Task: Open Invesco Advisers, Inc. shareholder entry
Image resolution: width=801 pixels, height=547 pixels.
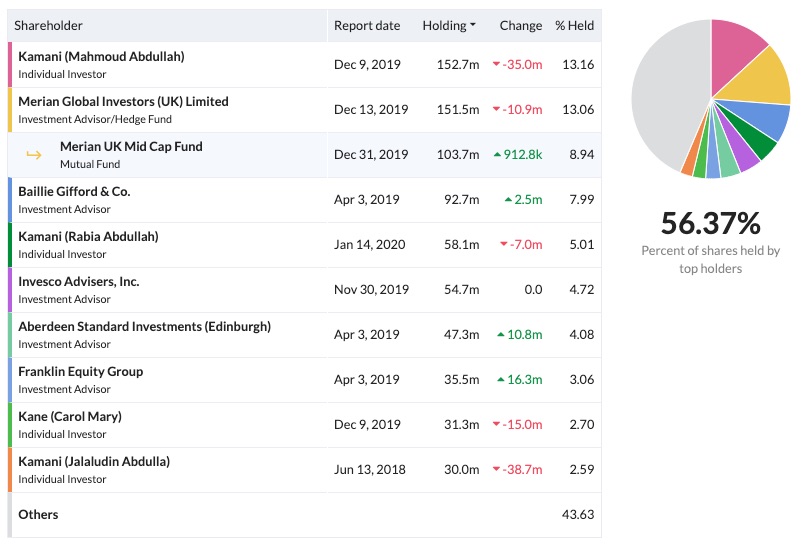Action: point(79,281)
